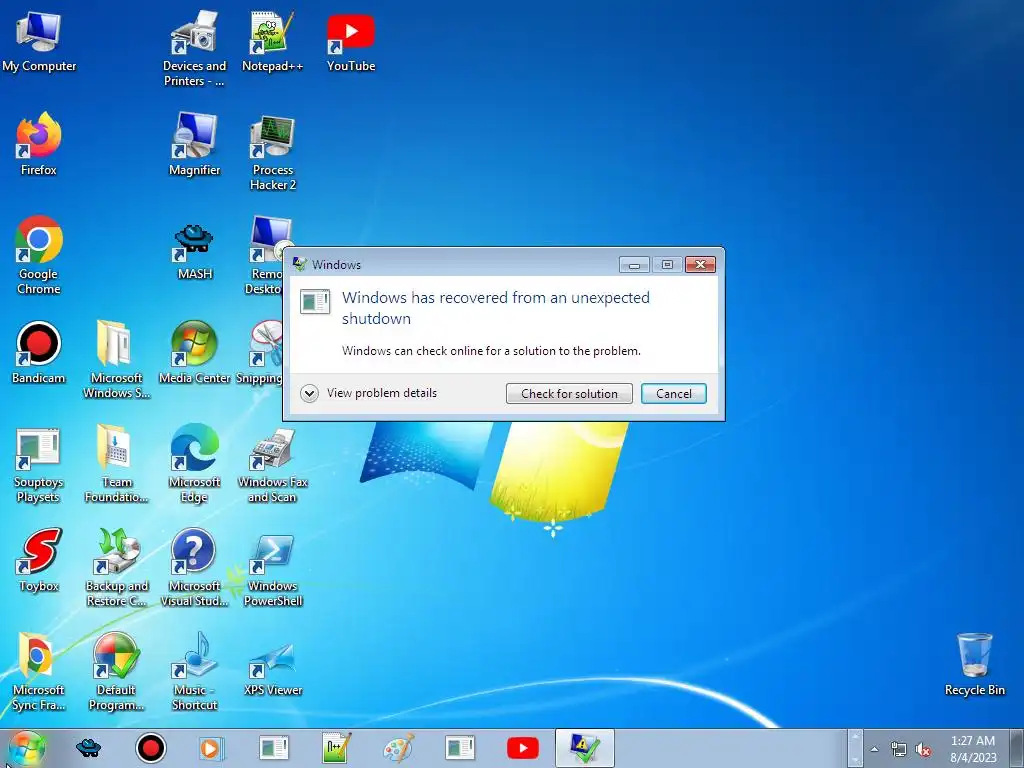Open the clock showing 1:27 AM
This screenshot has height=768, width=1024.
click(x=973, y=749)
